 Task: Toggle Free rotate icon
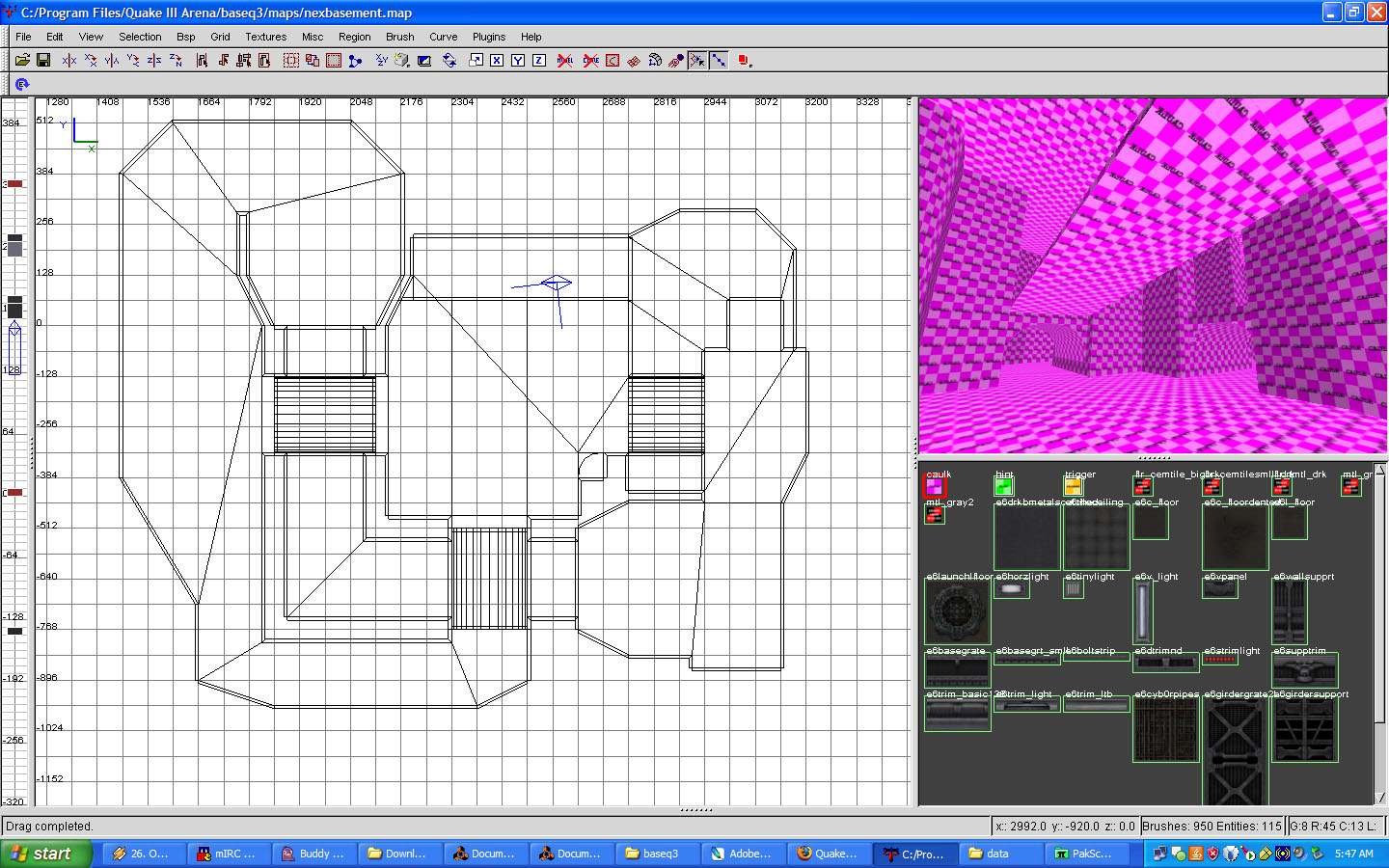[x=449, y=60]
